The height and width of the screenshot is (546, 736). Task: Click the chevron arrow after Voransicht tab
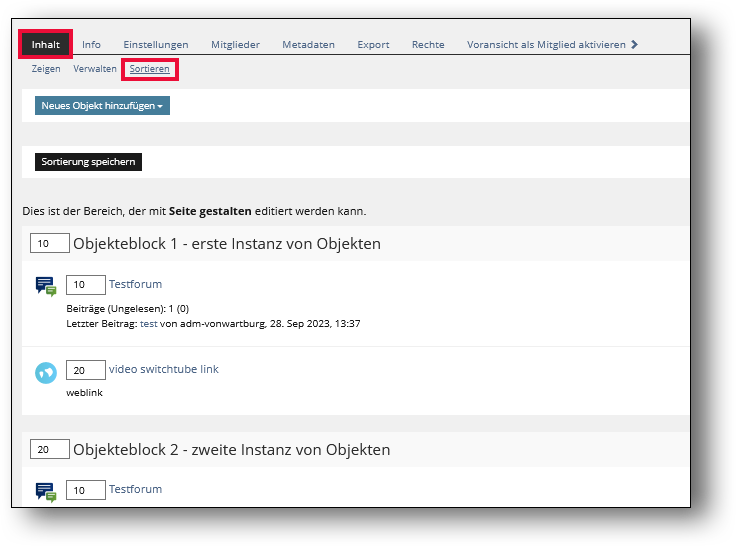635,45
